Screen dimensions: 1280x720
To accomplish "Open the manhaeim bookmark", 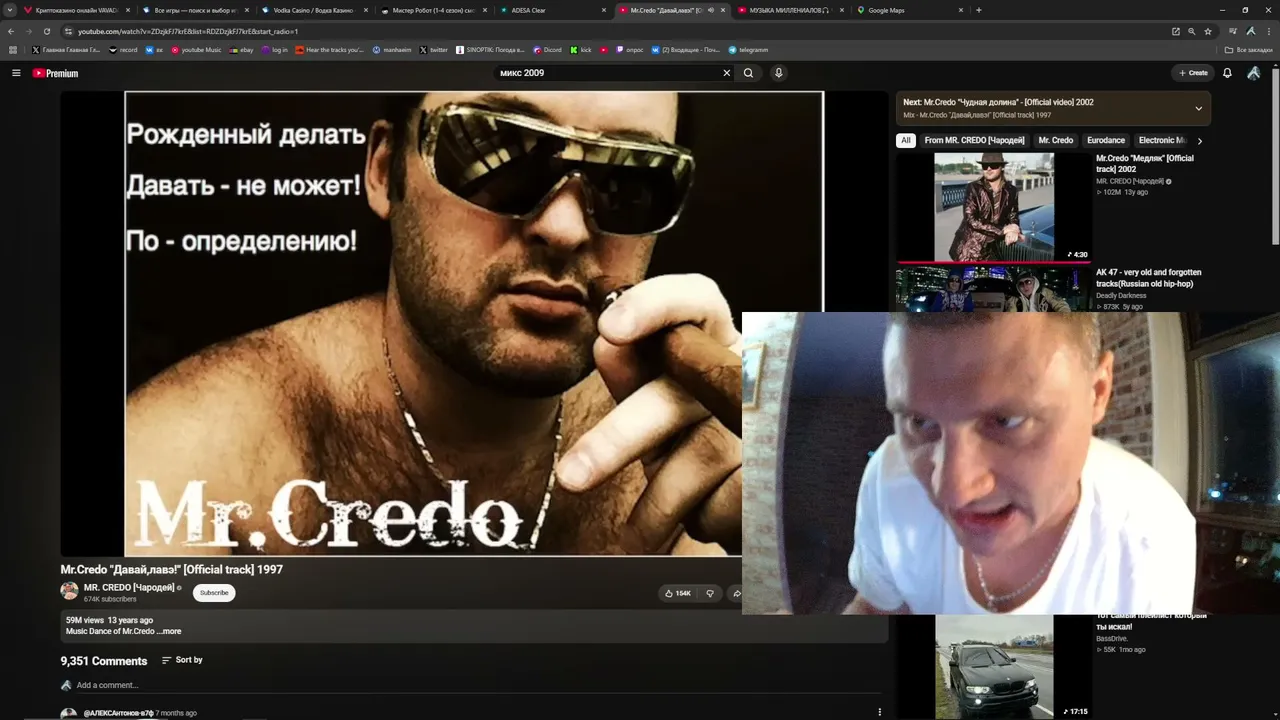I will coord(392,50).
